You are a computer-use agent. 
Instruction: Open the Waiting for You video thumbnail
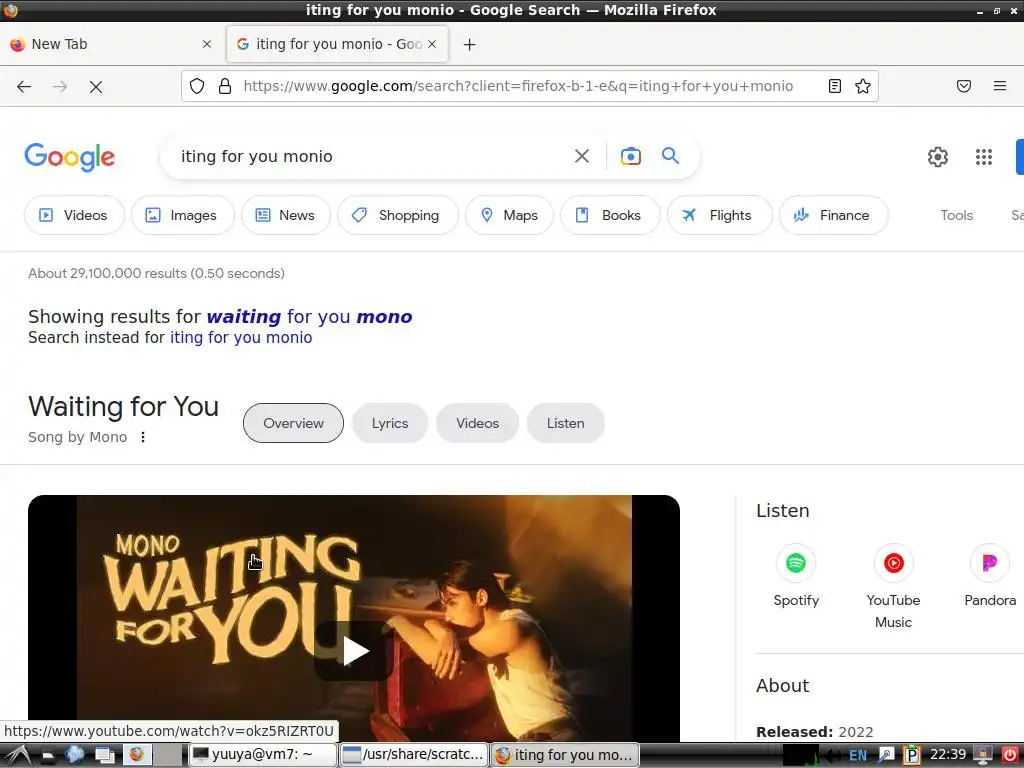click(354, 618)
